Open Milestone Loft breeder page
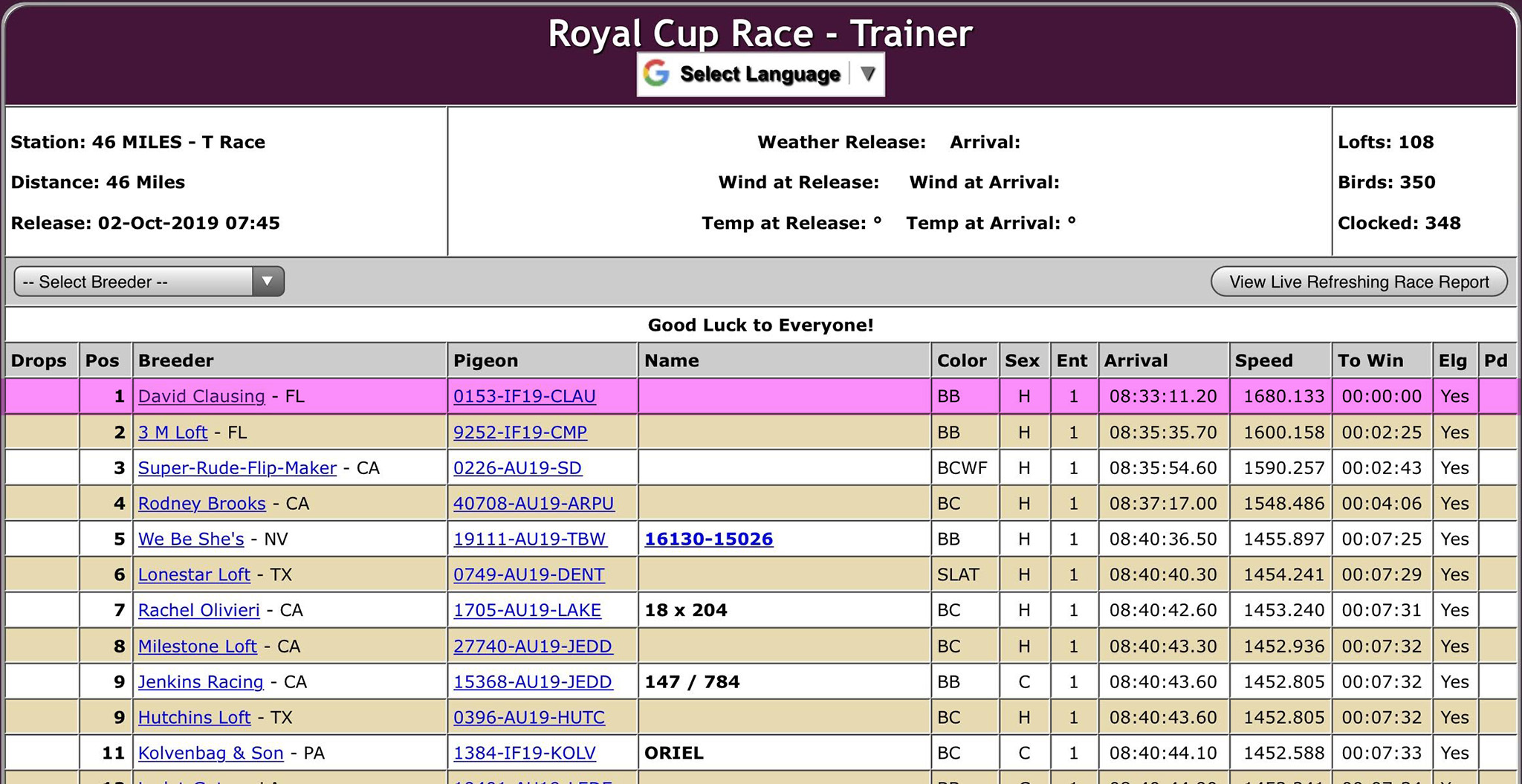The image size is (1522, 784). [198, 646]
